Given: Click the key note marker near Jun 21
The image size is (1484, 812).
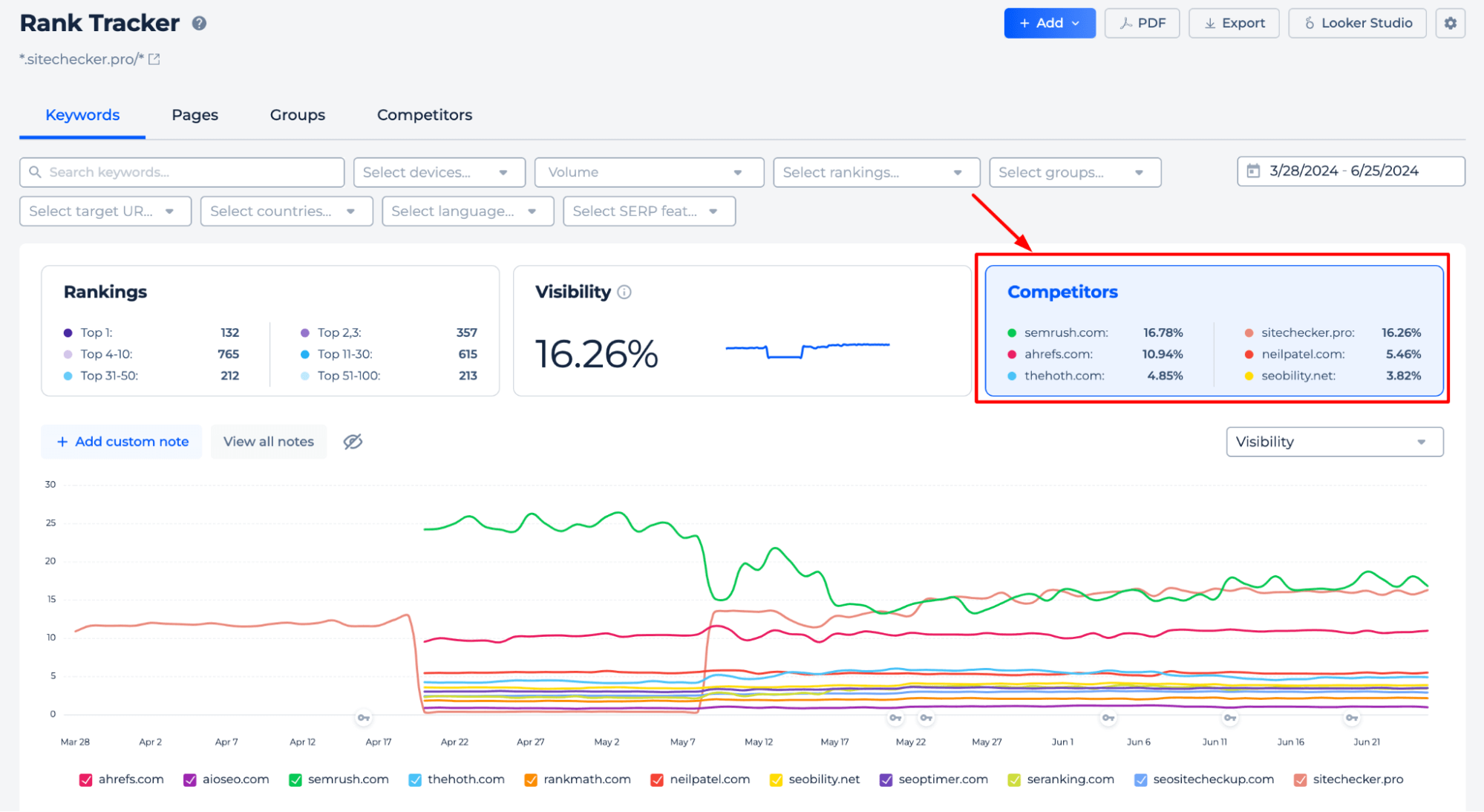Looking at the screenshot, I should tap(1352, 718).
